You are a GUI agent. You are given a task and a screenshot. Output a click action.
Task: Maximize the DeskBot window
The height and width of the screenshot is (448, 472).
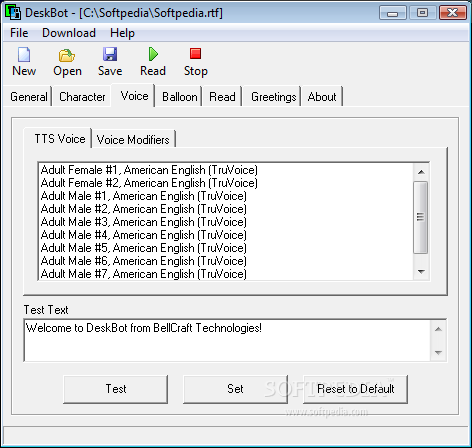(422, 13)
